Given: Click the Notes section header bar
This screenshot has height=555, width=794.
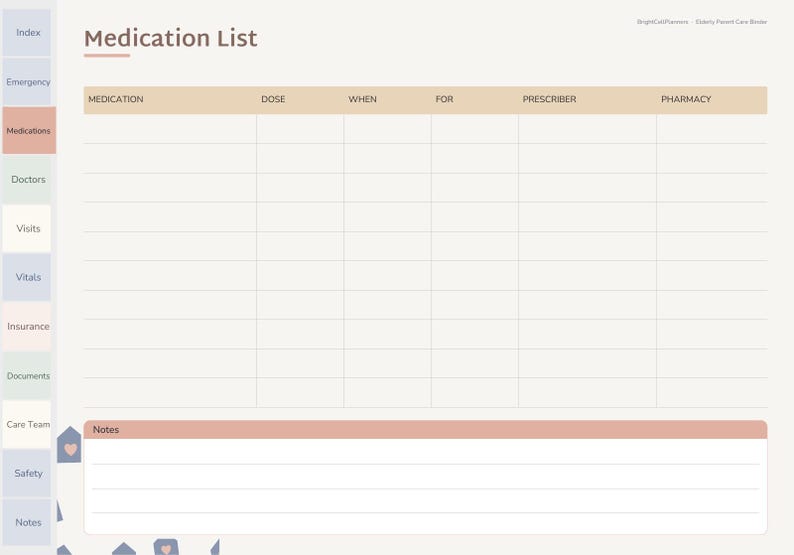Looking at the screenshot, I should [x=425, y=429].
